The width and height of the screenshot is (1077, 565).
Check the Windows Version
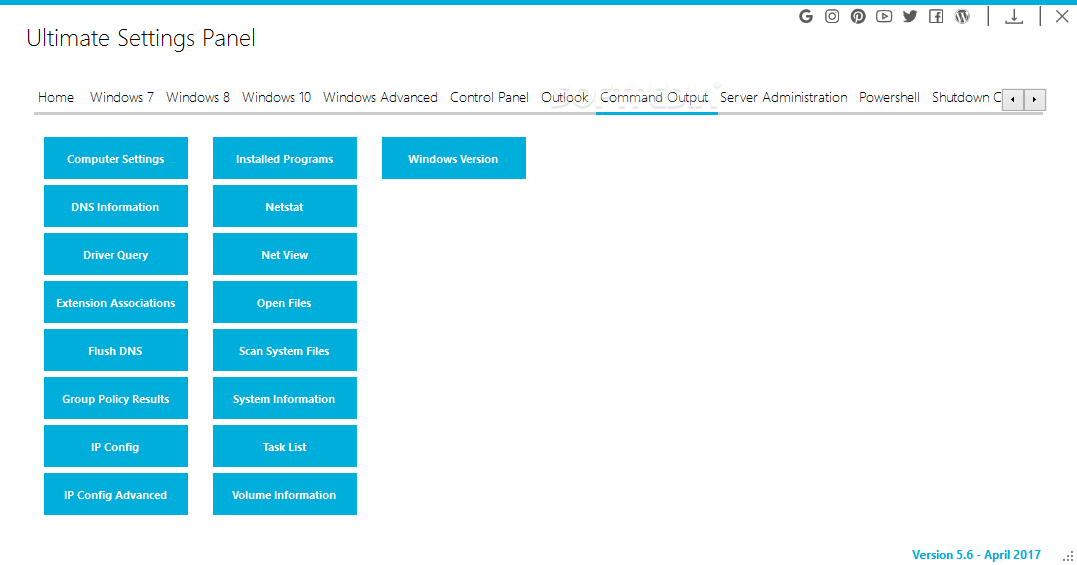[x=453, y=158]
